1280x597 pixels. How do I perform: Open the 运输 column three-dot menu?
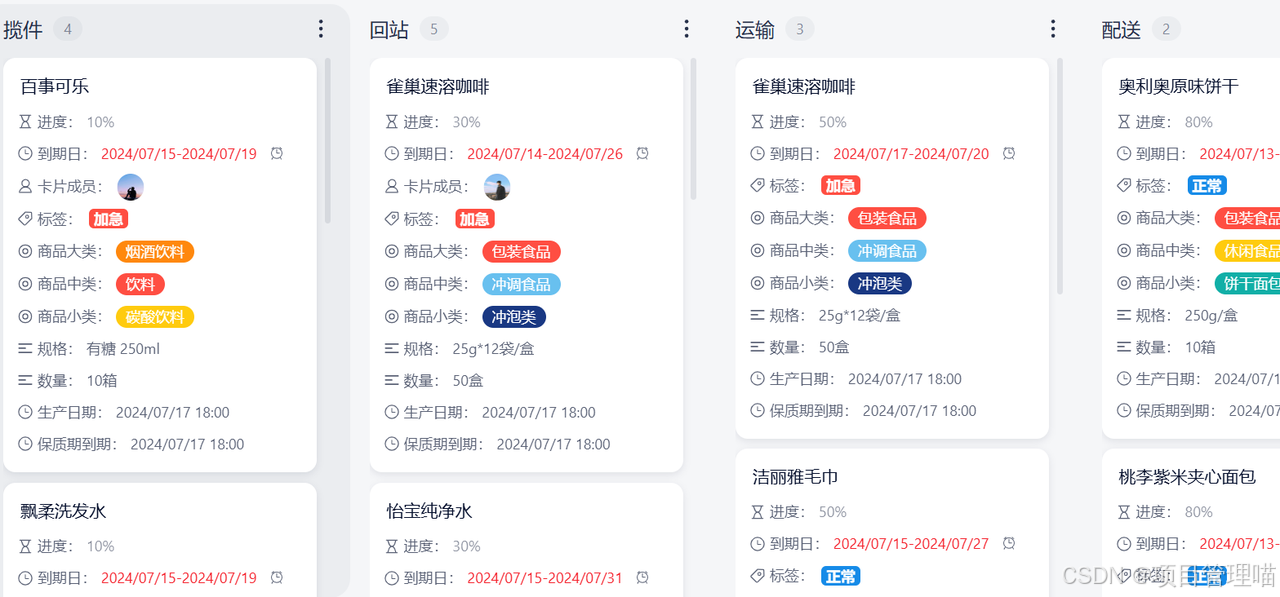click(x=1052, y=29)
